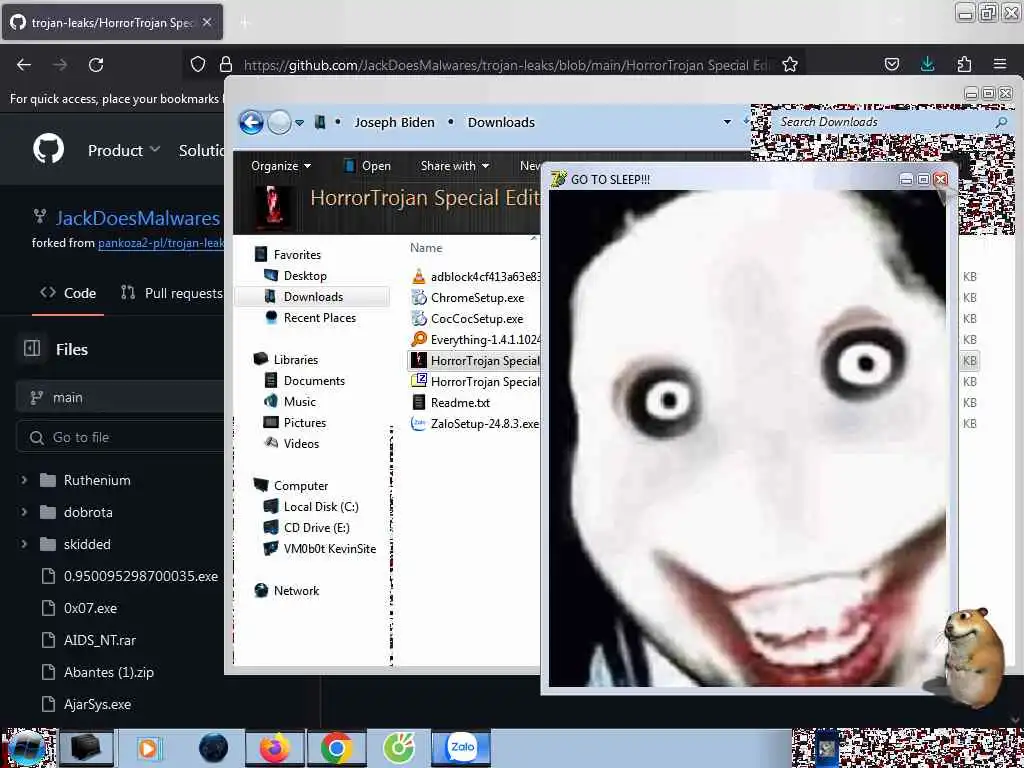
Task: Open the new tab plus button
Action: click(244, 23)
